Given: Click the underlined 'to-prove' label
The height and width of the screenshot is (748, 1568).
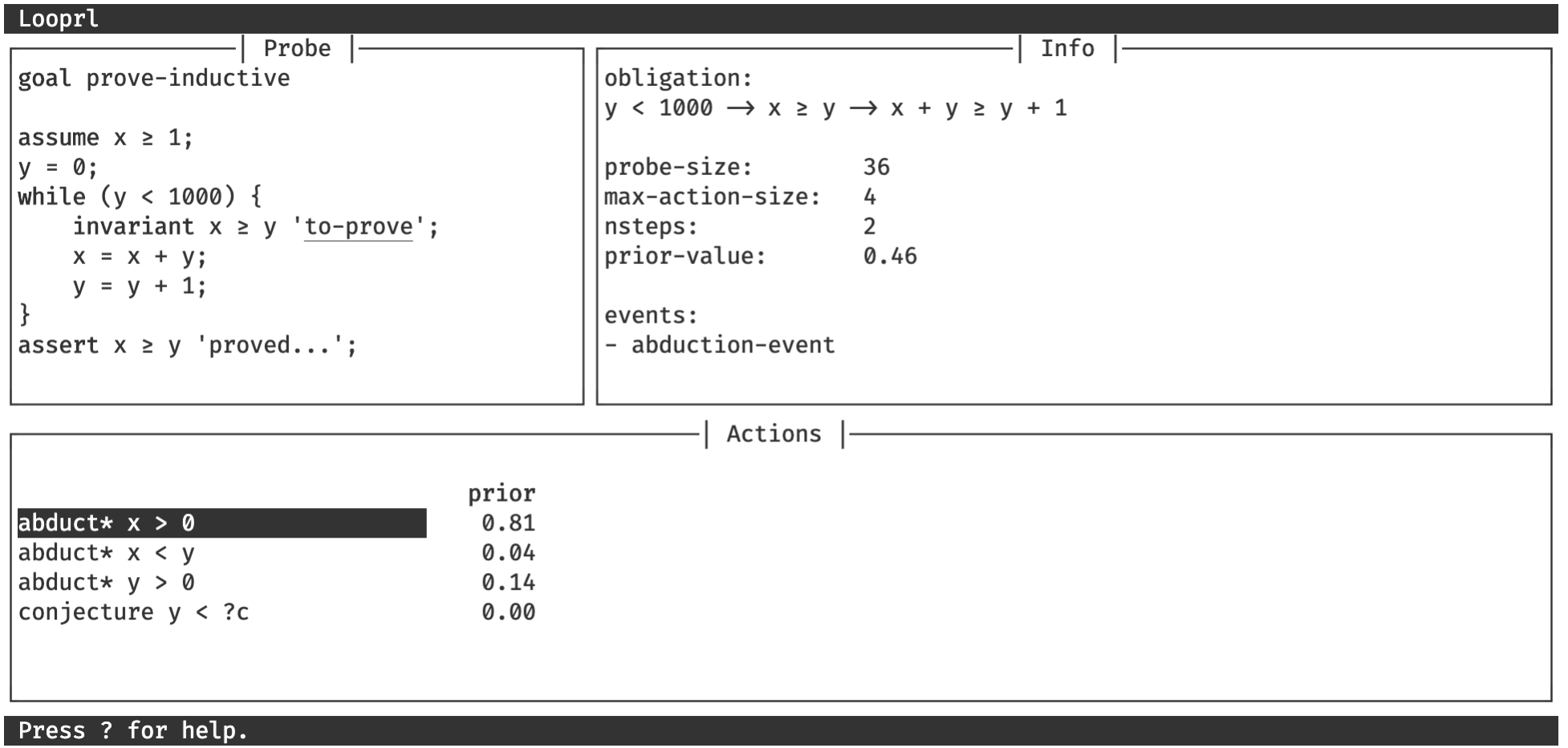Looking at the screenshot, I should (x=359, y=227).
